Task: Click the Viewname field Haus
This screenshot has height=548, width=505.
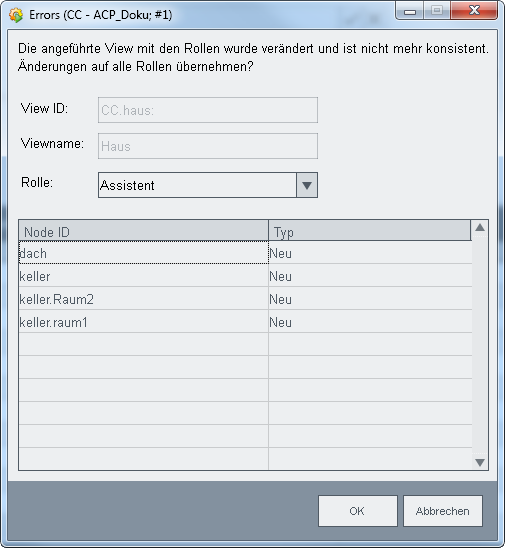Action: [x=208, y=146]
